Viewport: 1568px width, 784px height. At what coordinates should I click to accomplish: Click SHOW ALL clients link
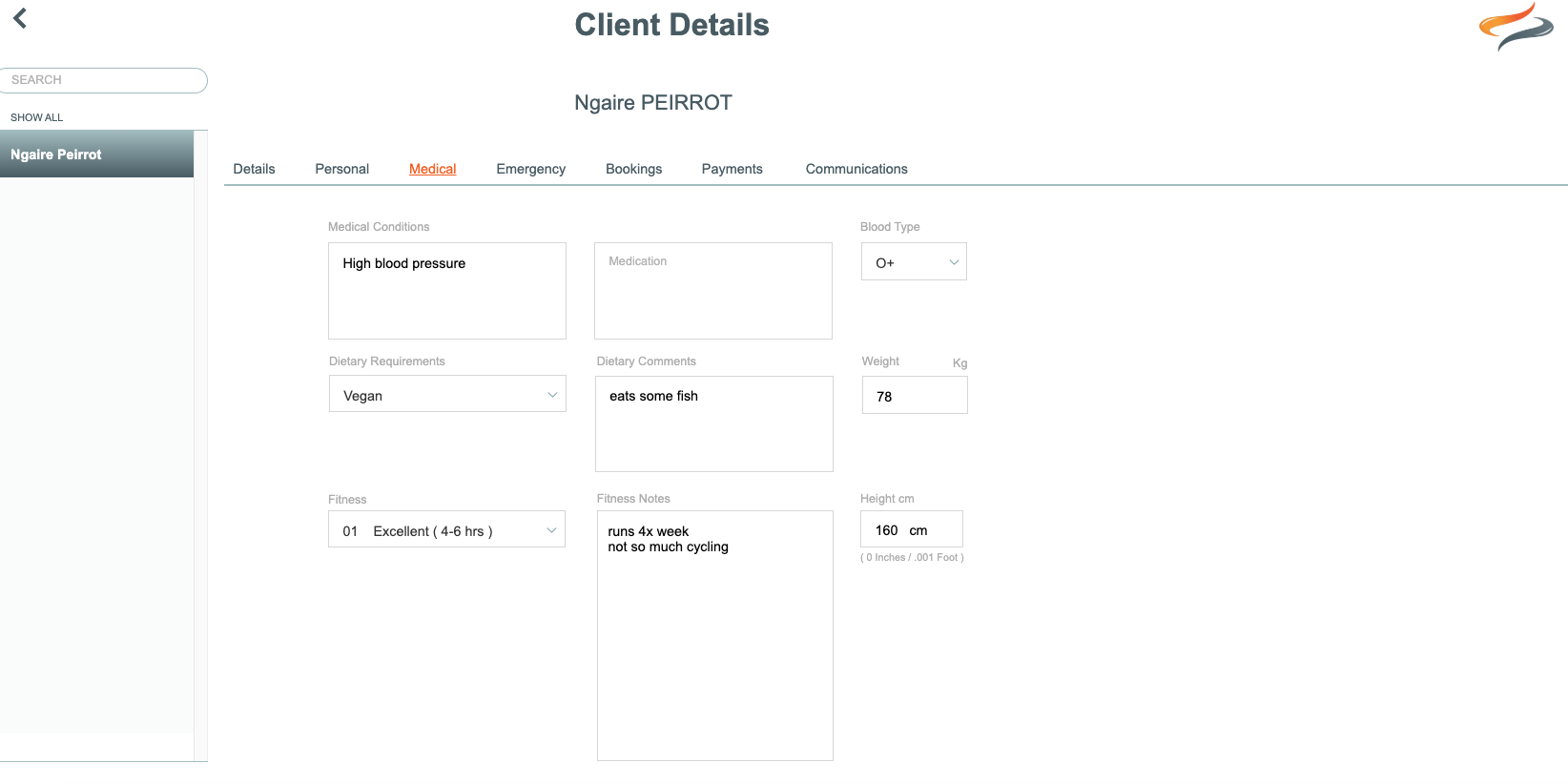pos(36,117)
